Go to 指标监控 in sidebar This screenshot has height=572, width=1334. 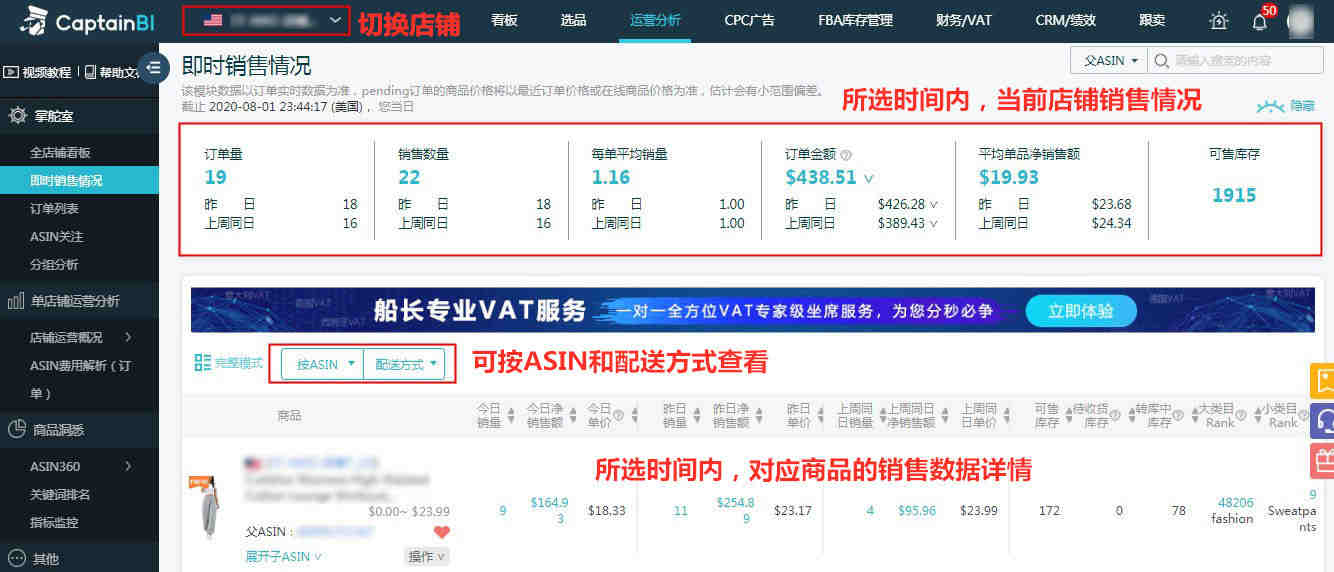coord(54,522)
